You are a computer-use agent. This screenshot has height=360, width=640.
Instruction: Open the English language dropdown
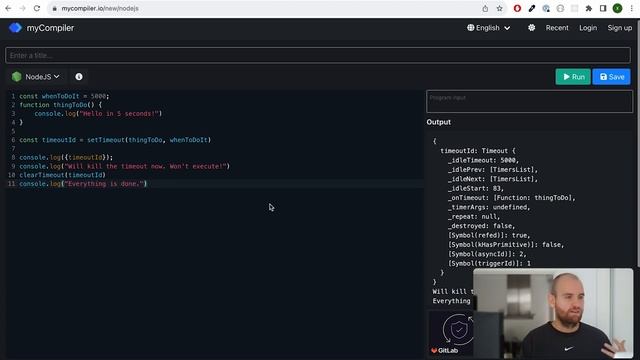[x=489, y=28]
